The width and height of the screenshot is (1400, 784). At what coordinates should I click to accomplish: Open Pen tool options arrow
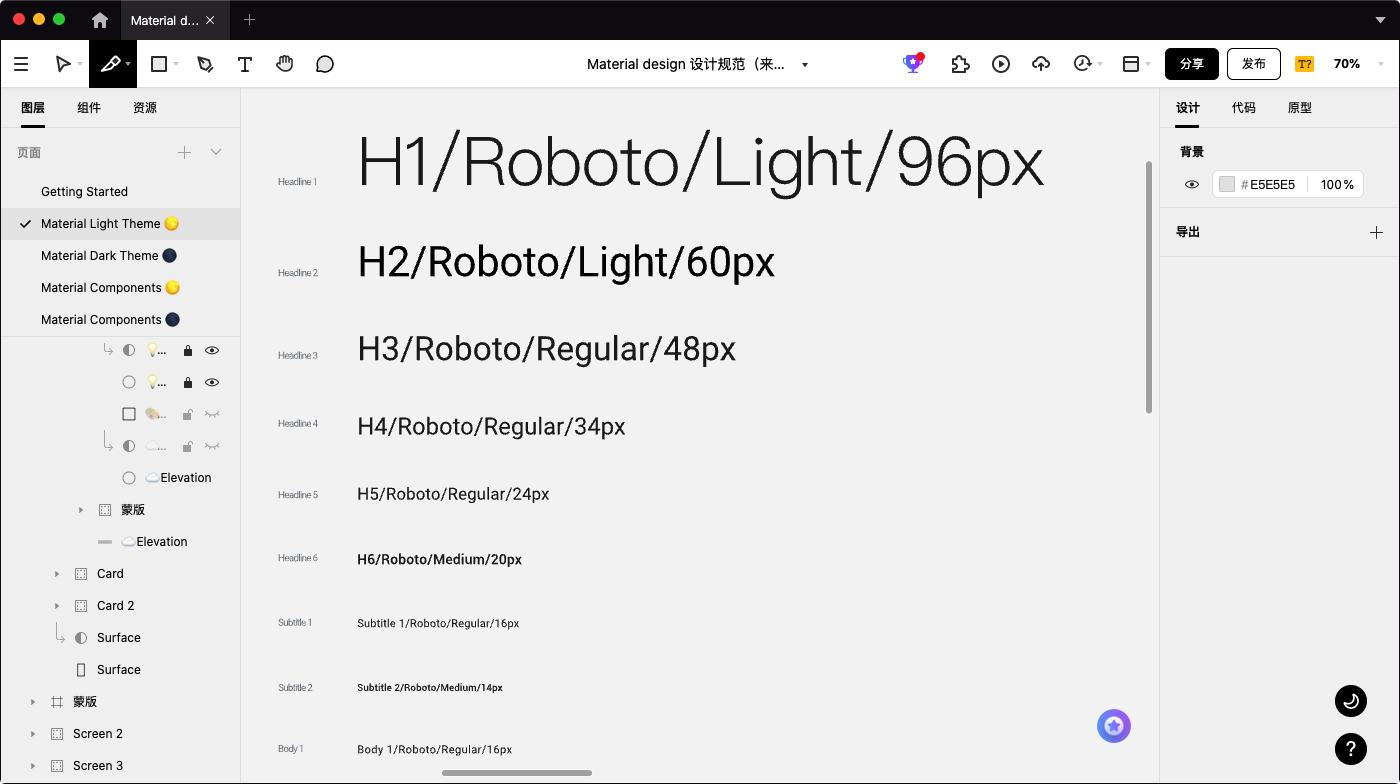128,64
